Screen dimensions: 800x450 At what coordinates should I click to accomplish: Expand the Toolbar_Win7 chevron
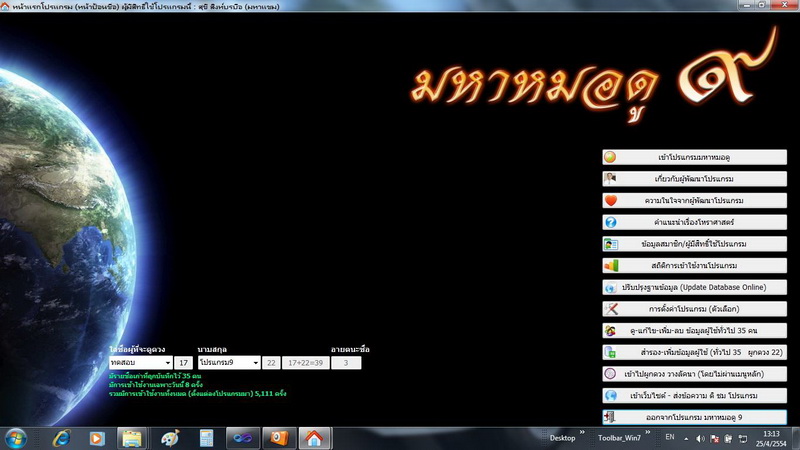(647, 433)
